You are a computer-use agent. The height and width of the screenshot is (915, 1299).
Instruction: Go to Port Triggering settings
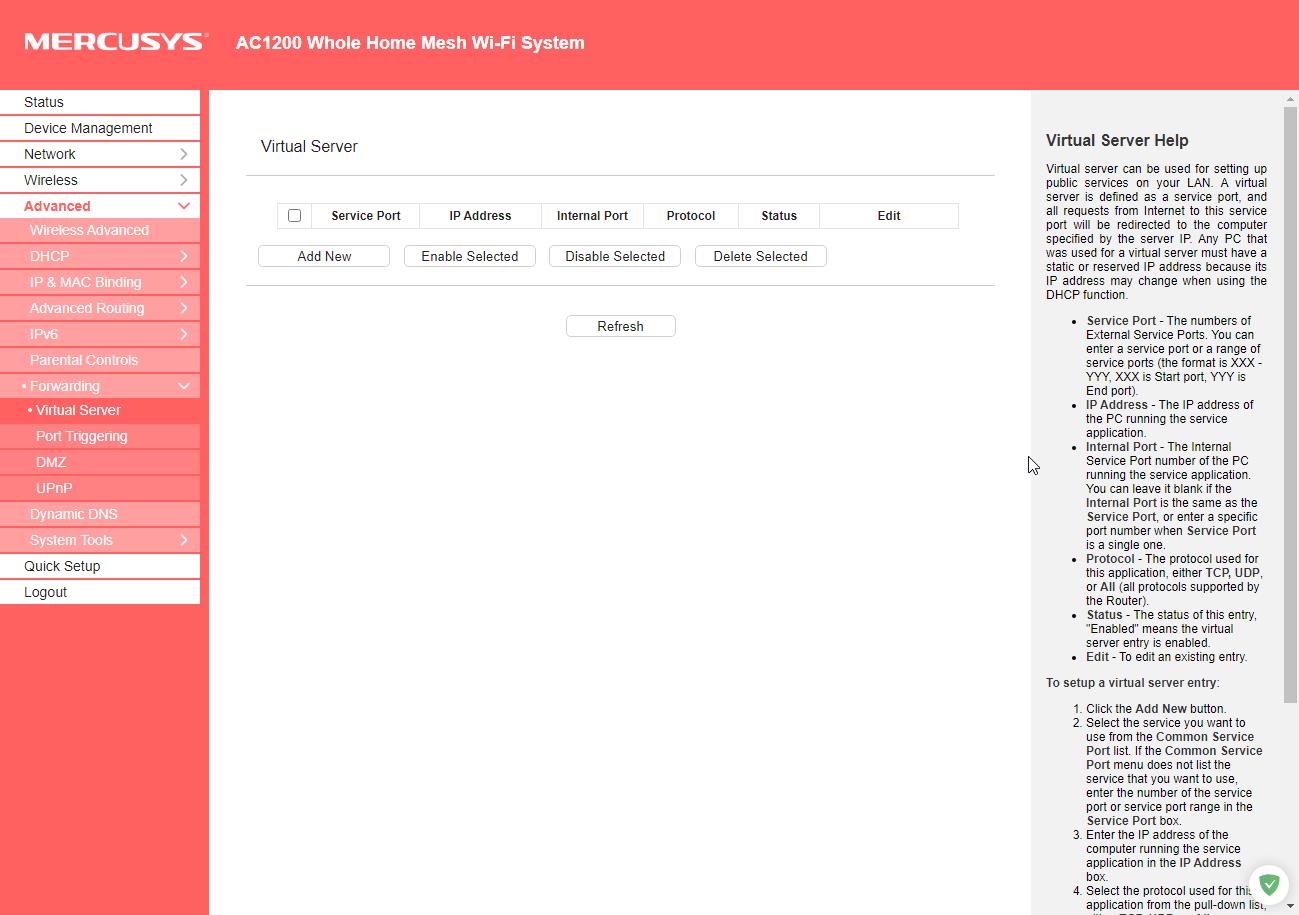(81, 436)
